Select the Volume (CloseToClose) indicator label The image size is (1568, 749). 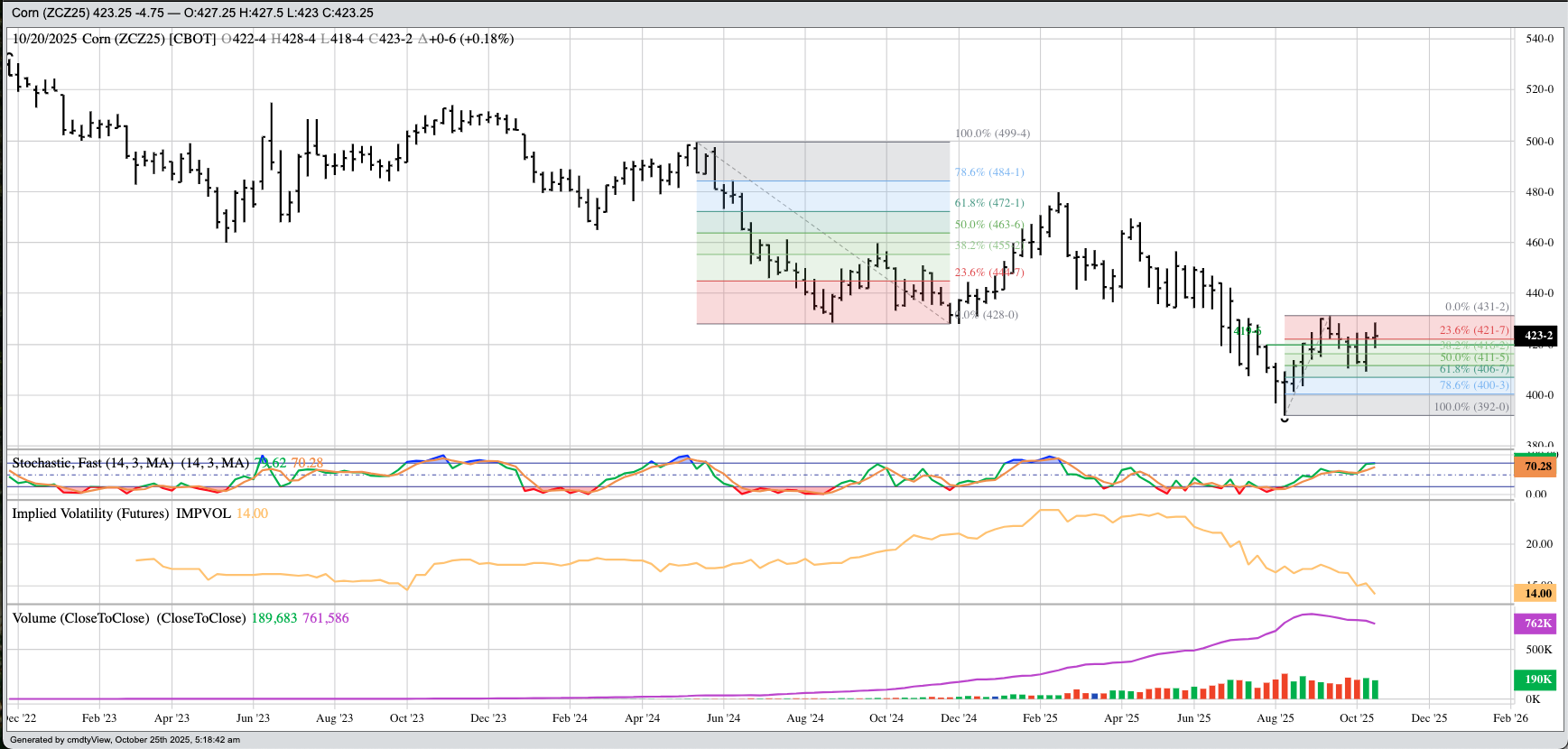point(80,618)
